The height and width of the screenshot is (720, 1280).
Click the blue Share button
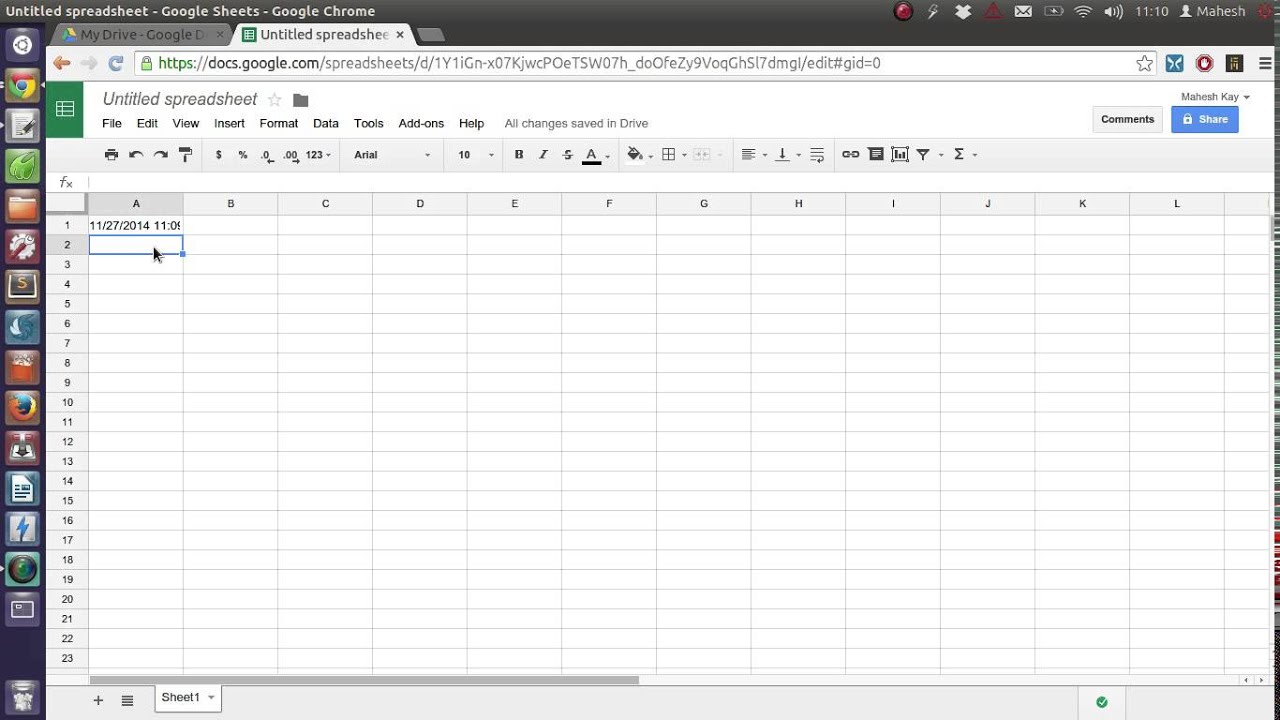point(1204,119)
